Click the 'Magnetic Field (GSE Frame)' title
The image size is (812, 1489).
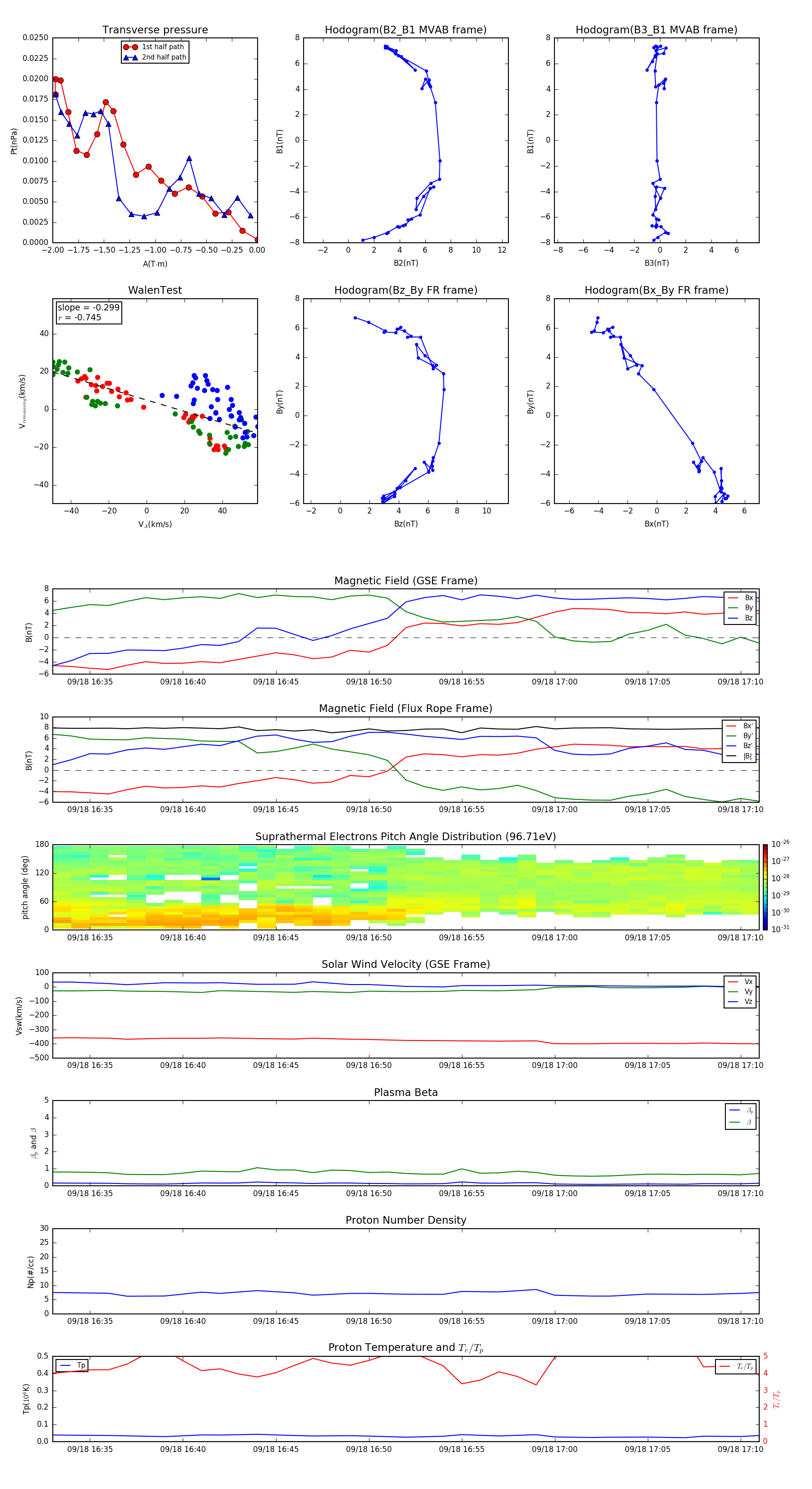tap(406, 581)
